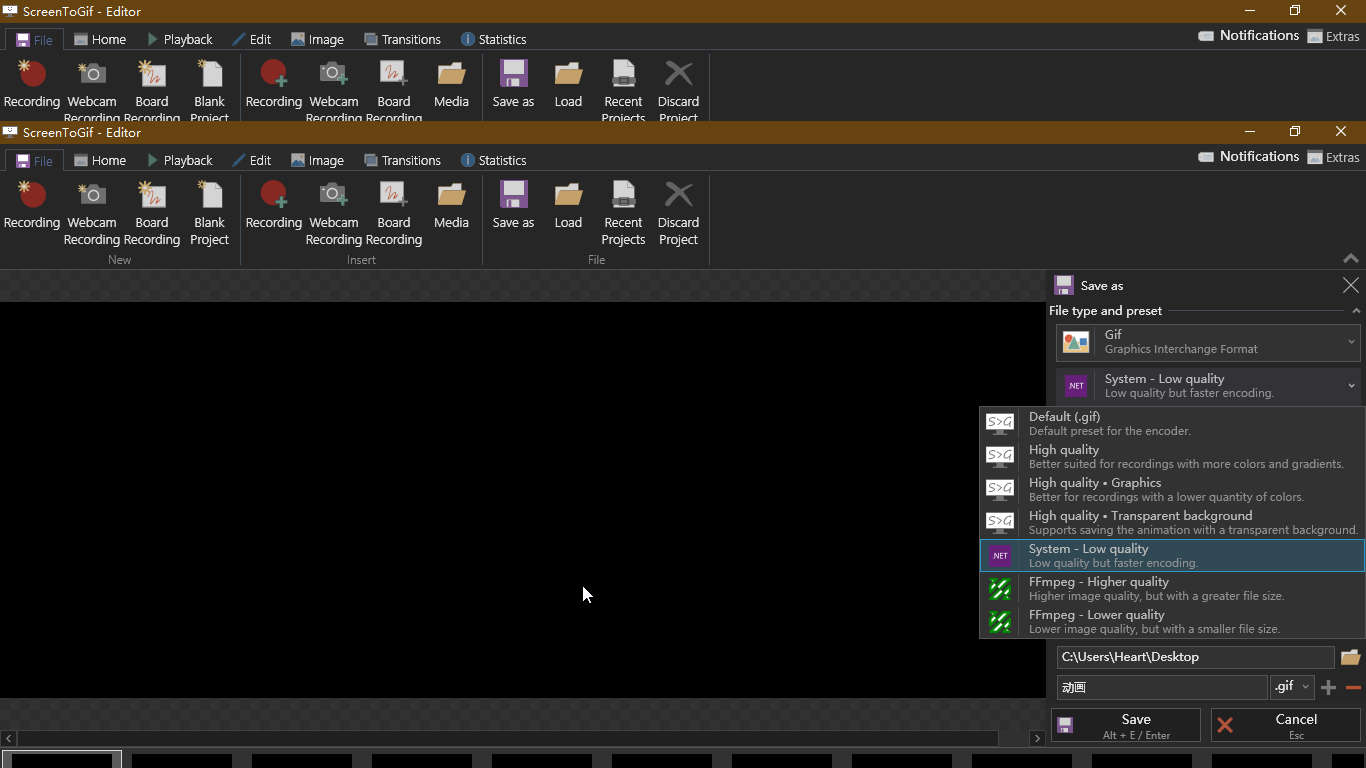Screen dimensions: 1366x768
Task: Switch to Playback tab in the front window
Action: [180, 160]
